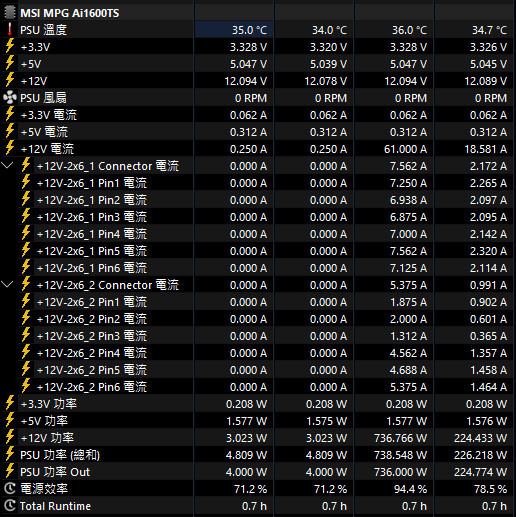Click the 78.5 % efficiency value
This screenshot has height=517, width=516.
coord(490,489)
